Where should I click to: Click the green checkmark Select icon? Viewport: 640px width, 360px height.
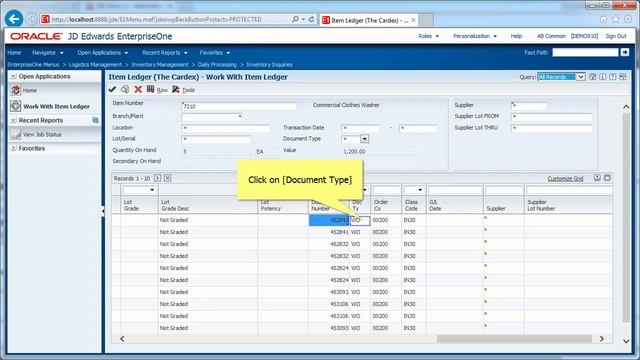(112, 89)
